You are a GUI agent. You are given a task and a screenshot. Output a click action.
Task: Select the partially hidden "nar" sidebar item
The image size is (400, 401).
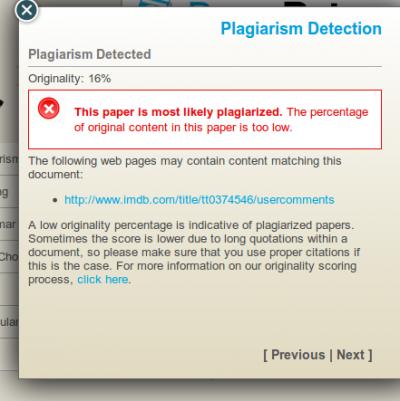pyautogui.click(x=8, y=224)
